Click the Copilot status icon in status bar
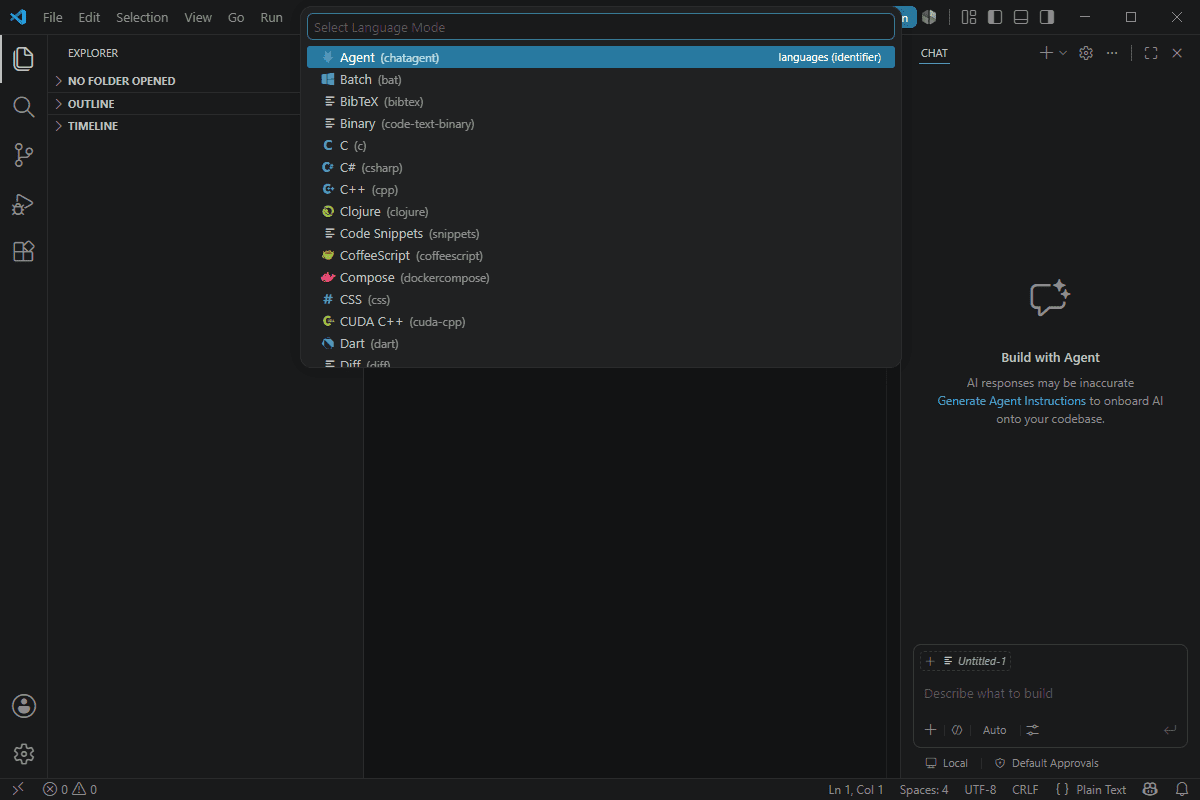 click(1151, 789)
